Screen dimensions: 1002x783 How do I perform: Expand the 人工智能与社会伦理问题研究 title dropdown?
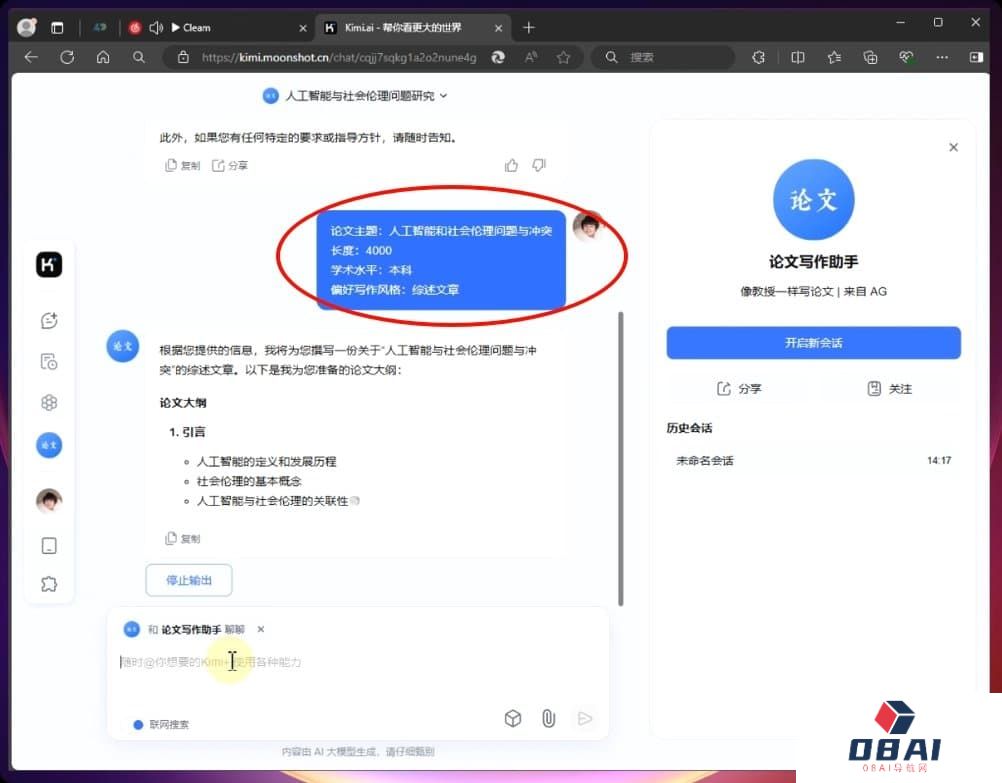444,96
